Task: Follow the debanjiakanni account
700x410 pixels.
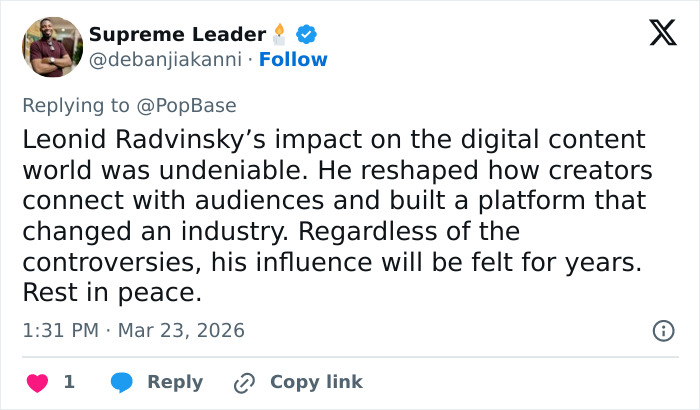Action: [x=293, y=60]
